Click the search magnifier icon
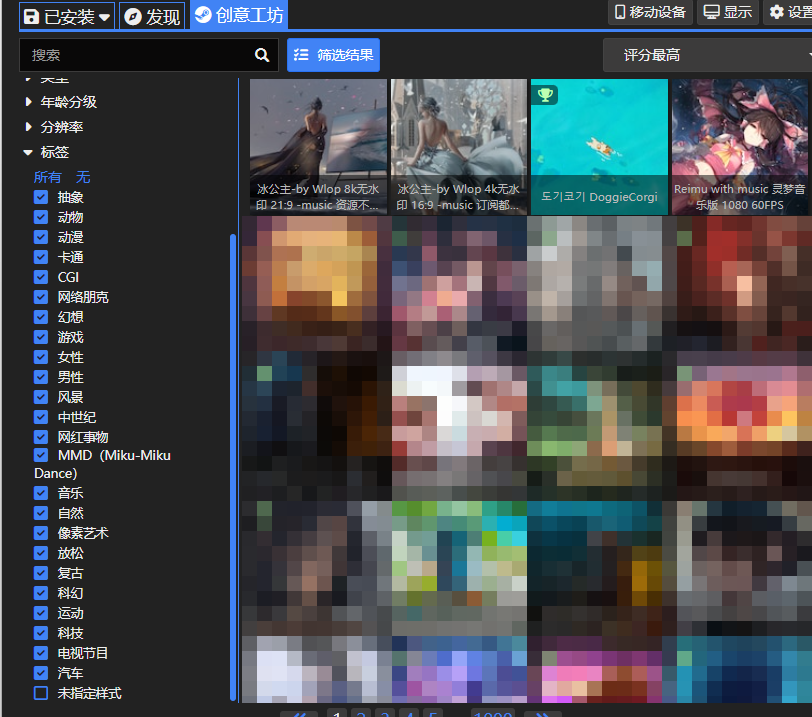This screenshot has height=717, width=812. [x=262, y=55]
